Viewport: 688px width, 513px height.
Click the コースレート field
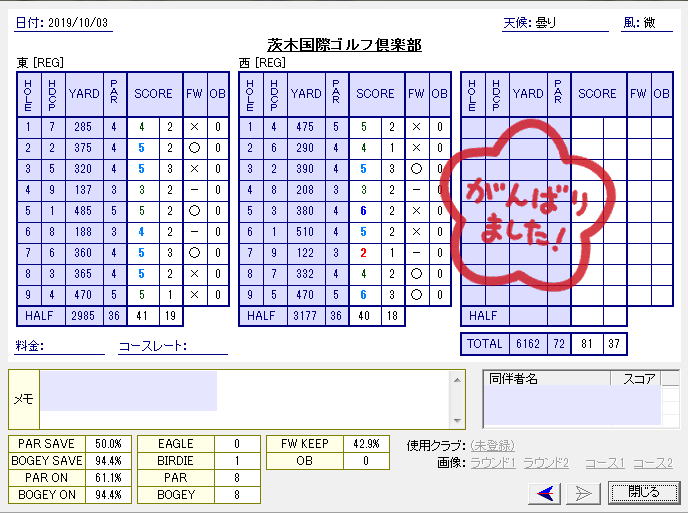[x=173, y=346]
